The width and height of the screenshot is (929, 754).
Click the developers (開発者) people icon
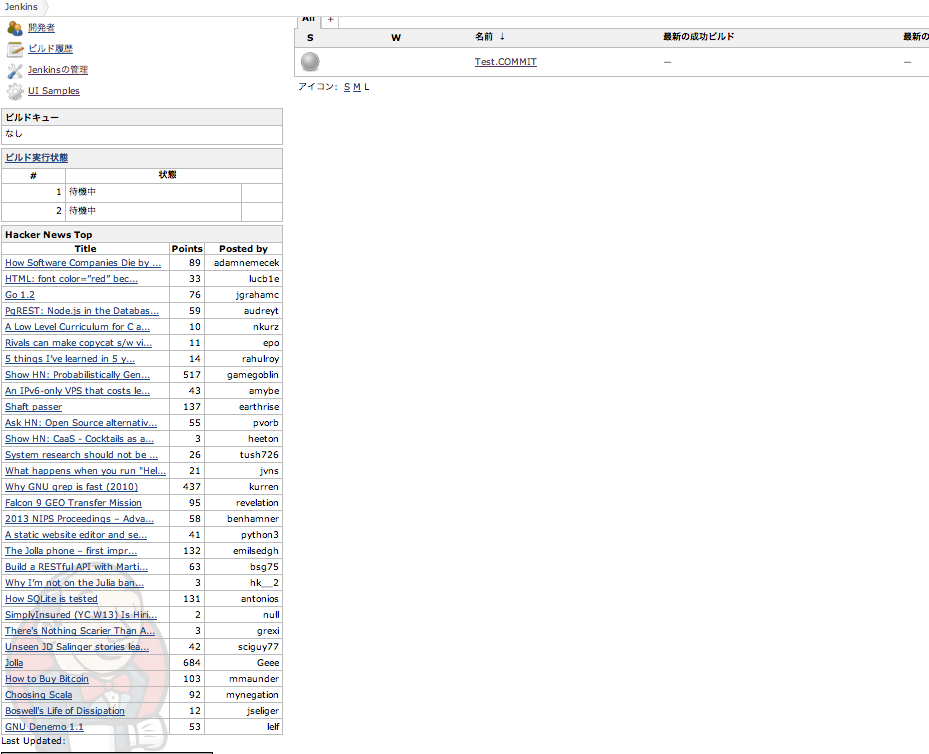pos(15,28)
